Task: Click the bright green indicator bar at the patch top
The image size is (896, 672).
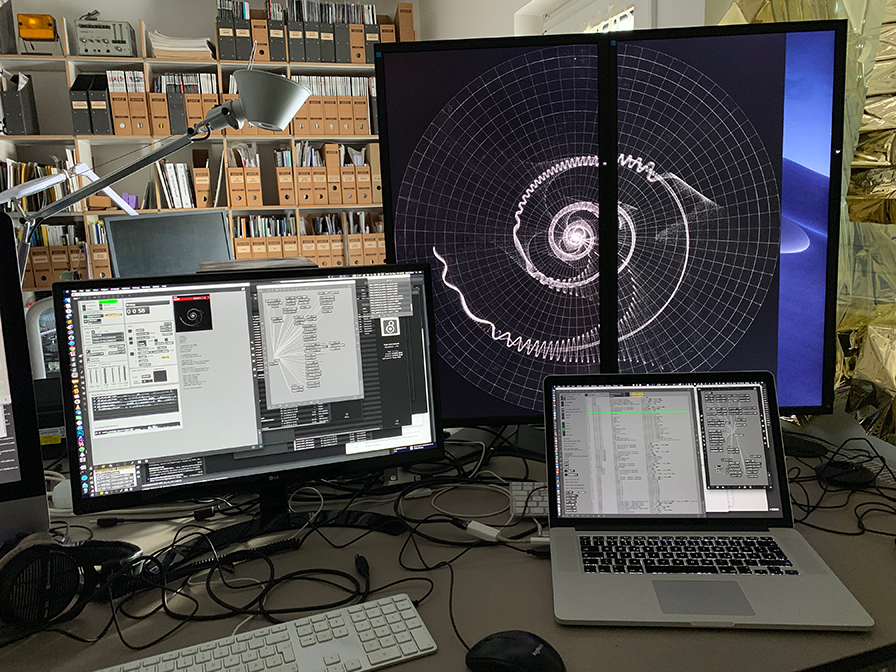Action: pos(108,303)
